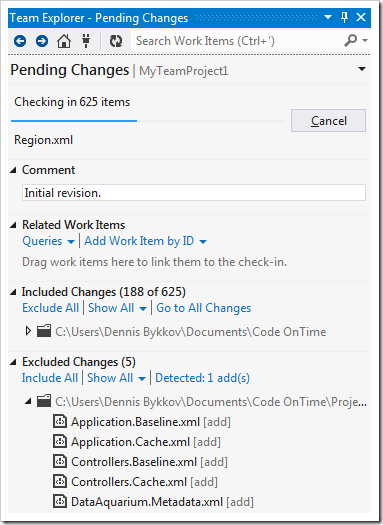The image size is (383, 525).
Task: Go forward with the Forward arrow icon
Action: point(42,41)
